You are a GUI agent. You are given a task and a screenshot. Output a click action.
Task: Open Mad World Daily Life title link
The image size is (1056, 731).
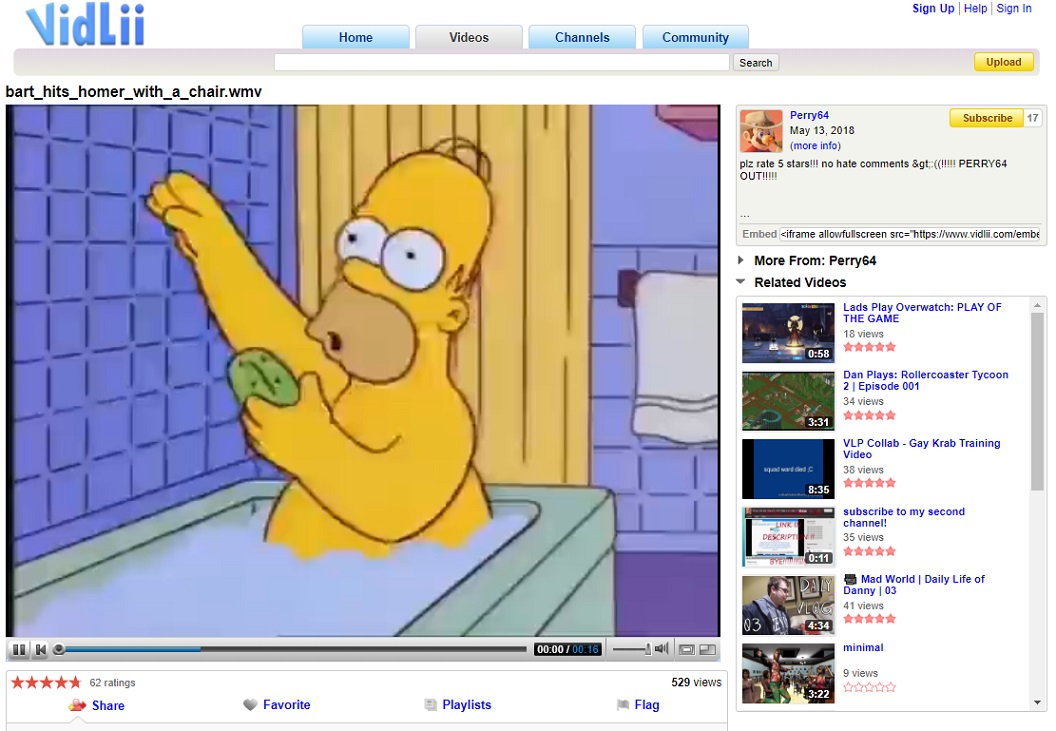click(x=915, y=585)
